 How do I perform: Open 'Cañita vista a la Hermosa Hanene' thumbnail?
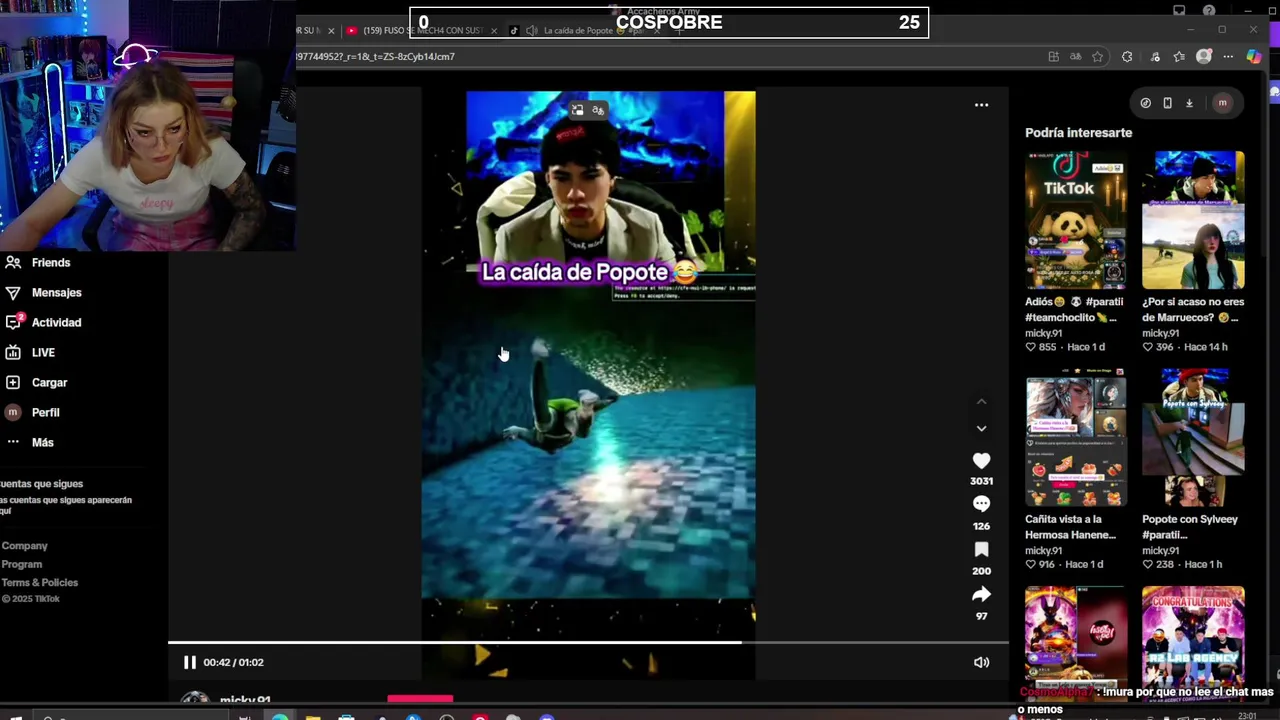click(x=1076, y=438)
